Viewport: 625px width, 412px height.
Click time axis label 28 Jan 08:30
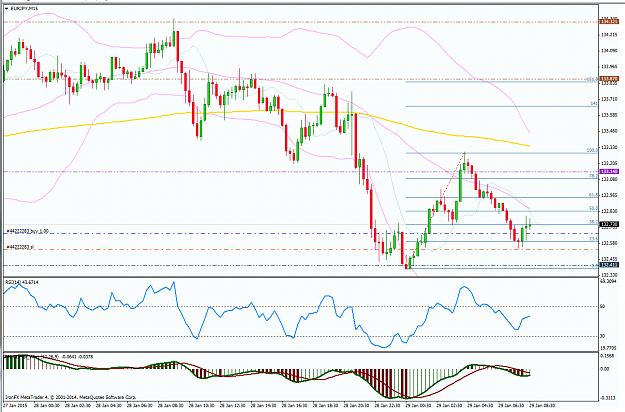click(170, 406)
